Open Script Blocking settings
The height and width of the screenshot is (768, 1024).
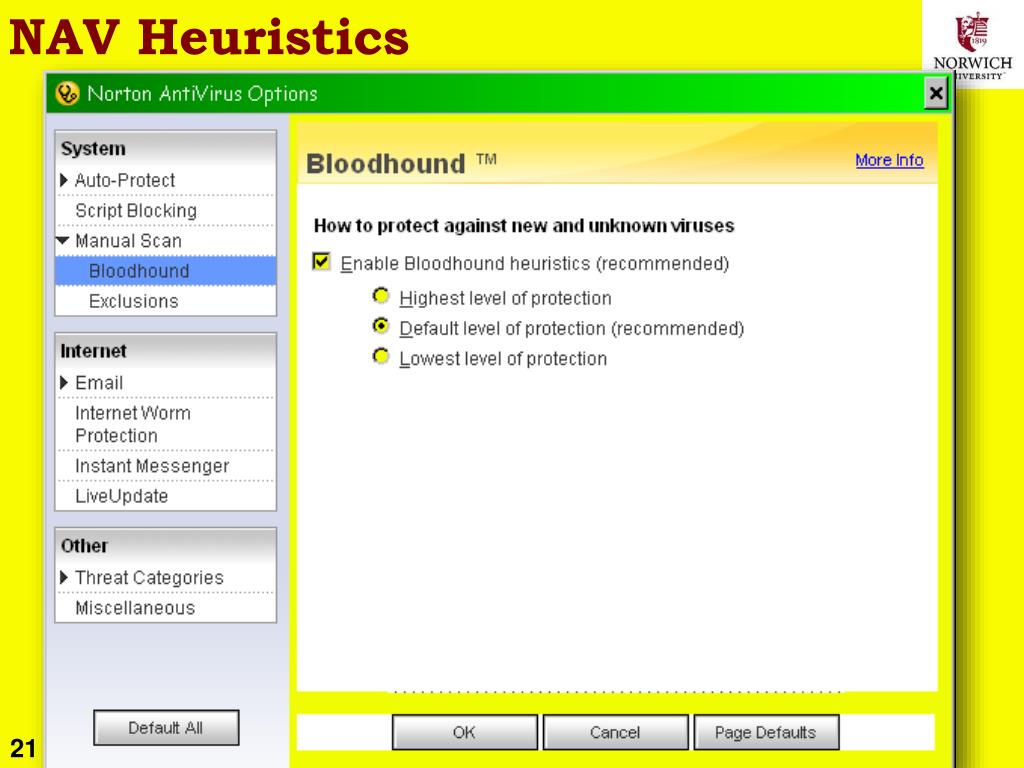pos(136,211)
